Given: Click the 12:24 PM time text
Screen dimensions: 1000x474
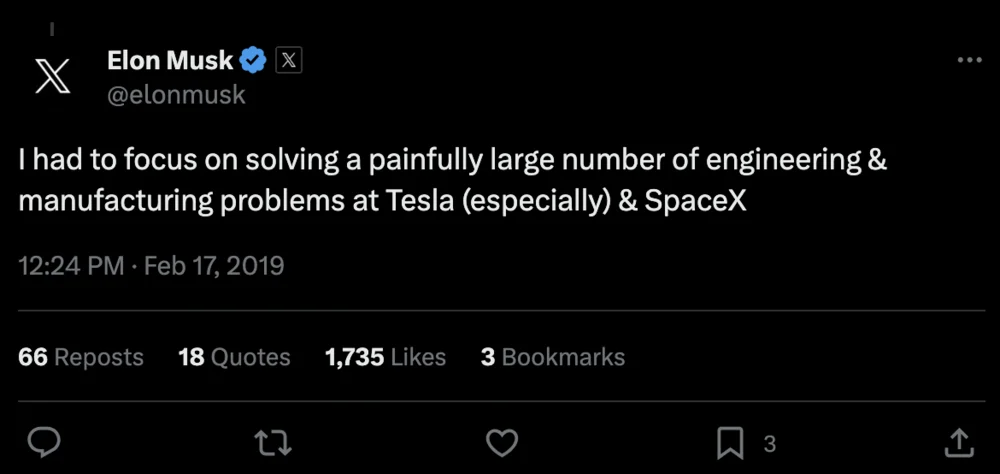Looking at the screenshot, I should pos(72,266).
